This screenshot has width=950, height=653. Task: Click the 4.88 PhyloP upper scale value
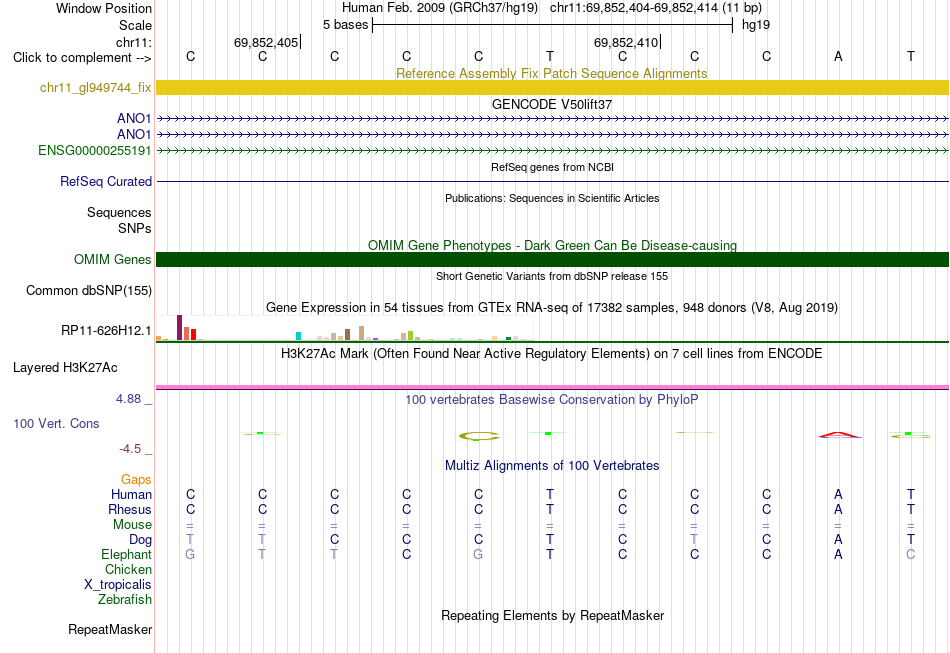[128, 399]
